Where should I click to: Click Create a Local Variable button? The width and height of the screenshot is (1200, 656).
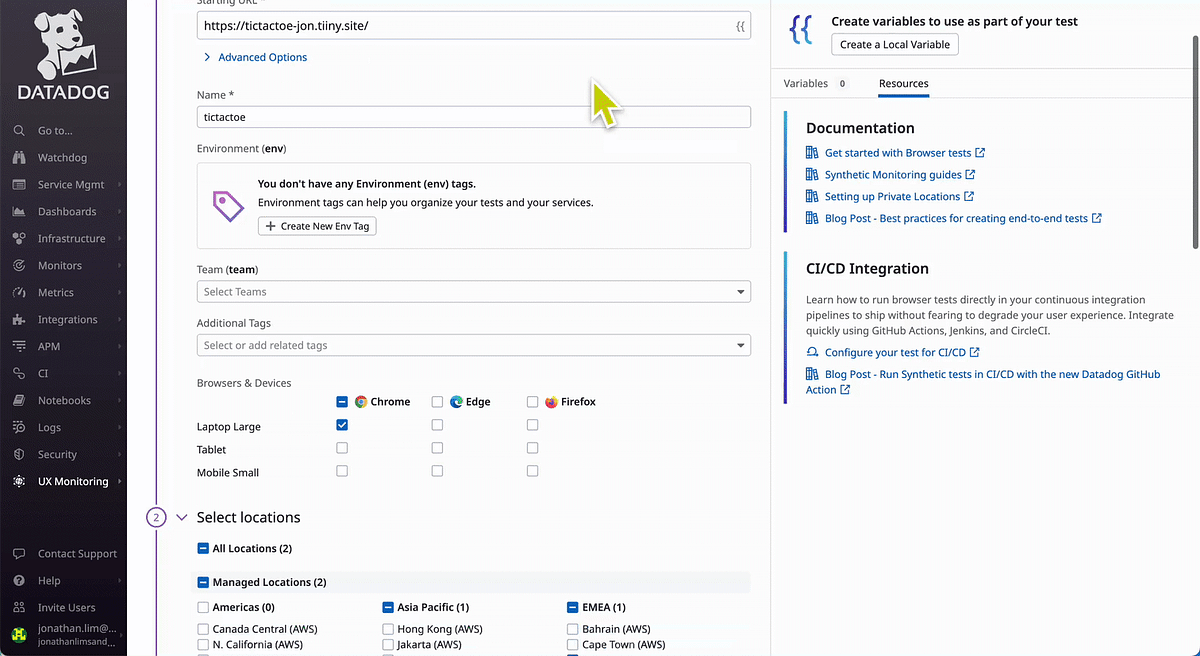895,44
